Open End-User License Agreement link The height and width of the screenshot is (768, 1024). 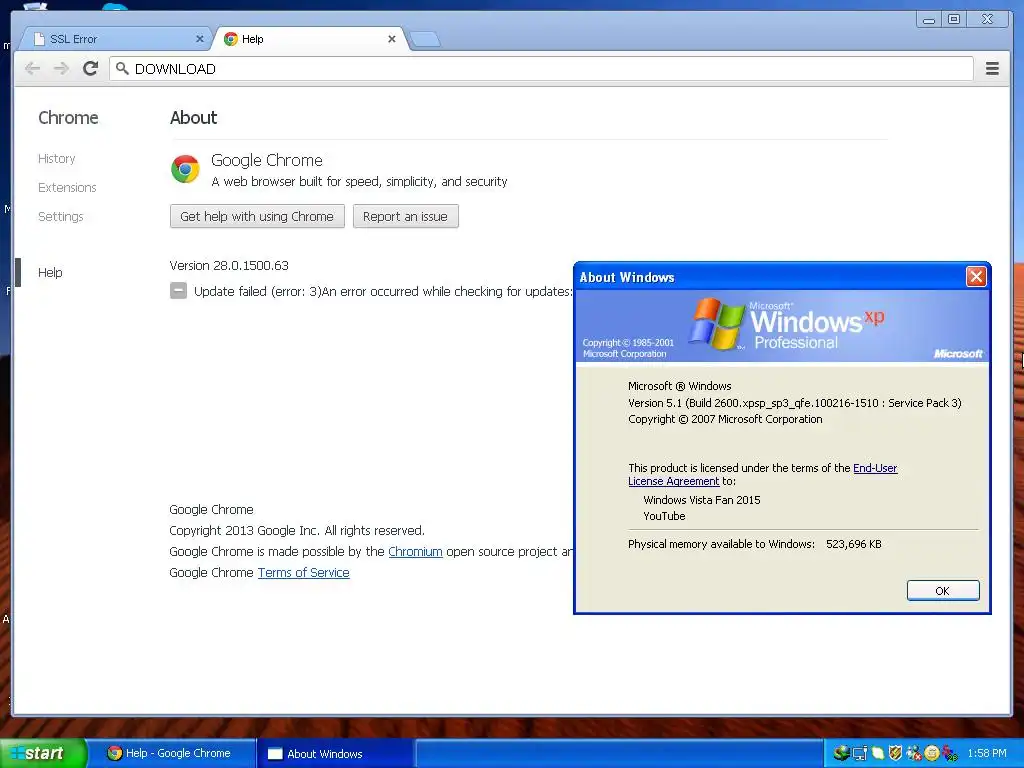(x=763, y=474)
